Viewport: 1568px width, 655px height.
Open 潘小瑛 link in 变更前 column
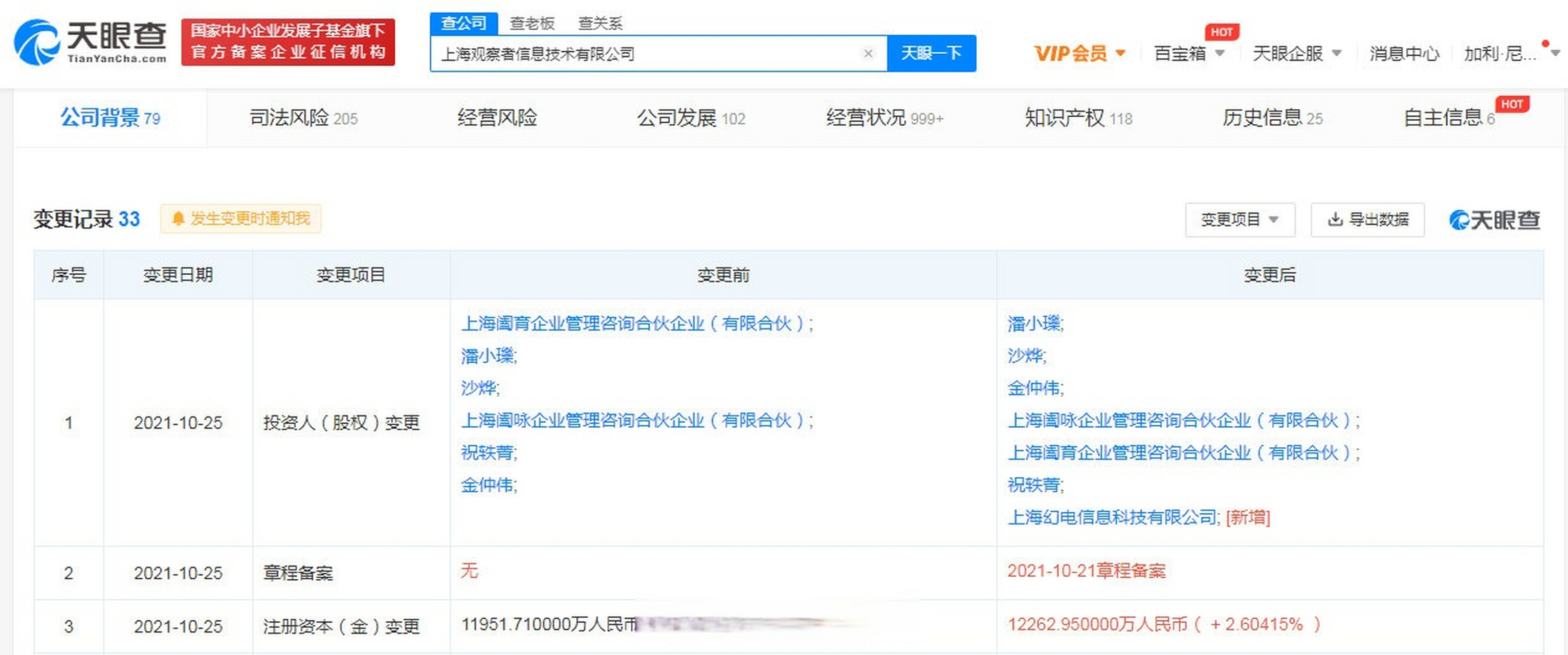(x=487, y=356)
